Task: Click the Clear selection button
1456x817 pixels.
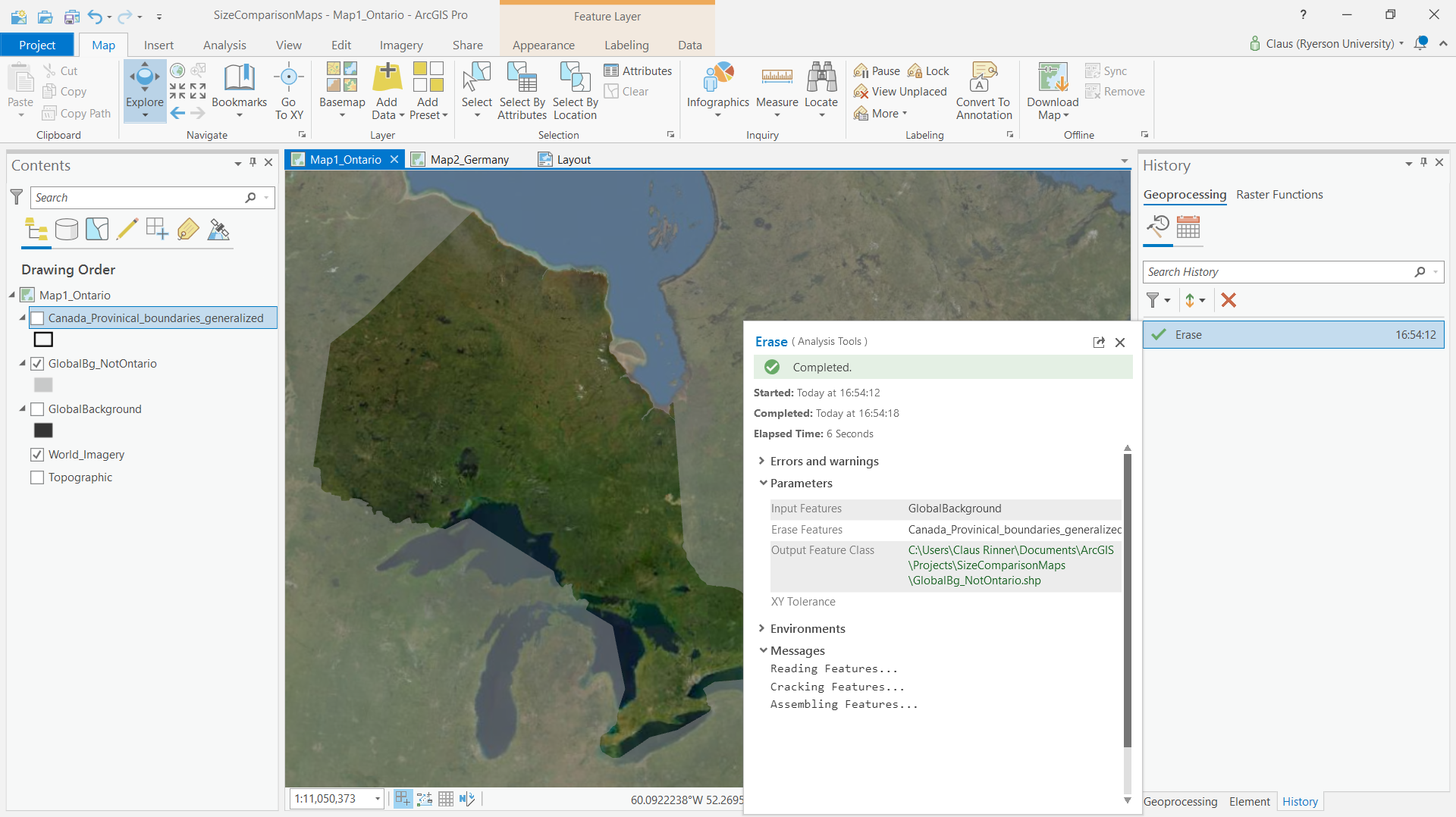Action: point(627,91)
